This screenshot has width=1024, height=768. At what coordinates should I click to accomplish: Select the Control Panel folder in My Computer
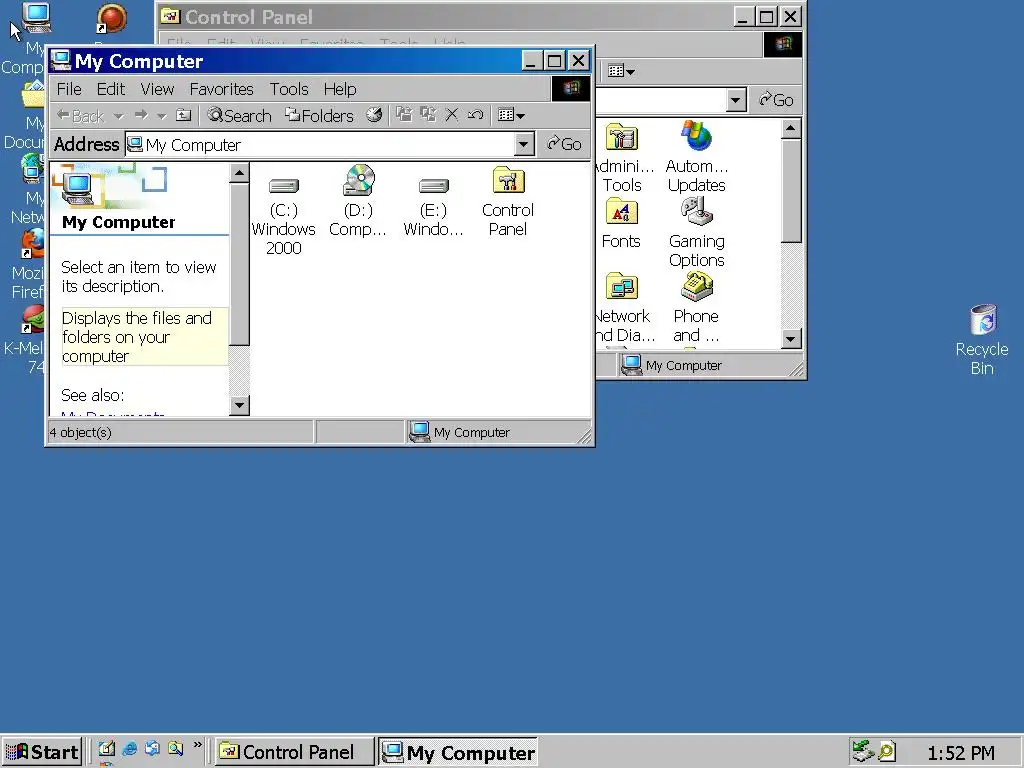tap(507, 202)
